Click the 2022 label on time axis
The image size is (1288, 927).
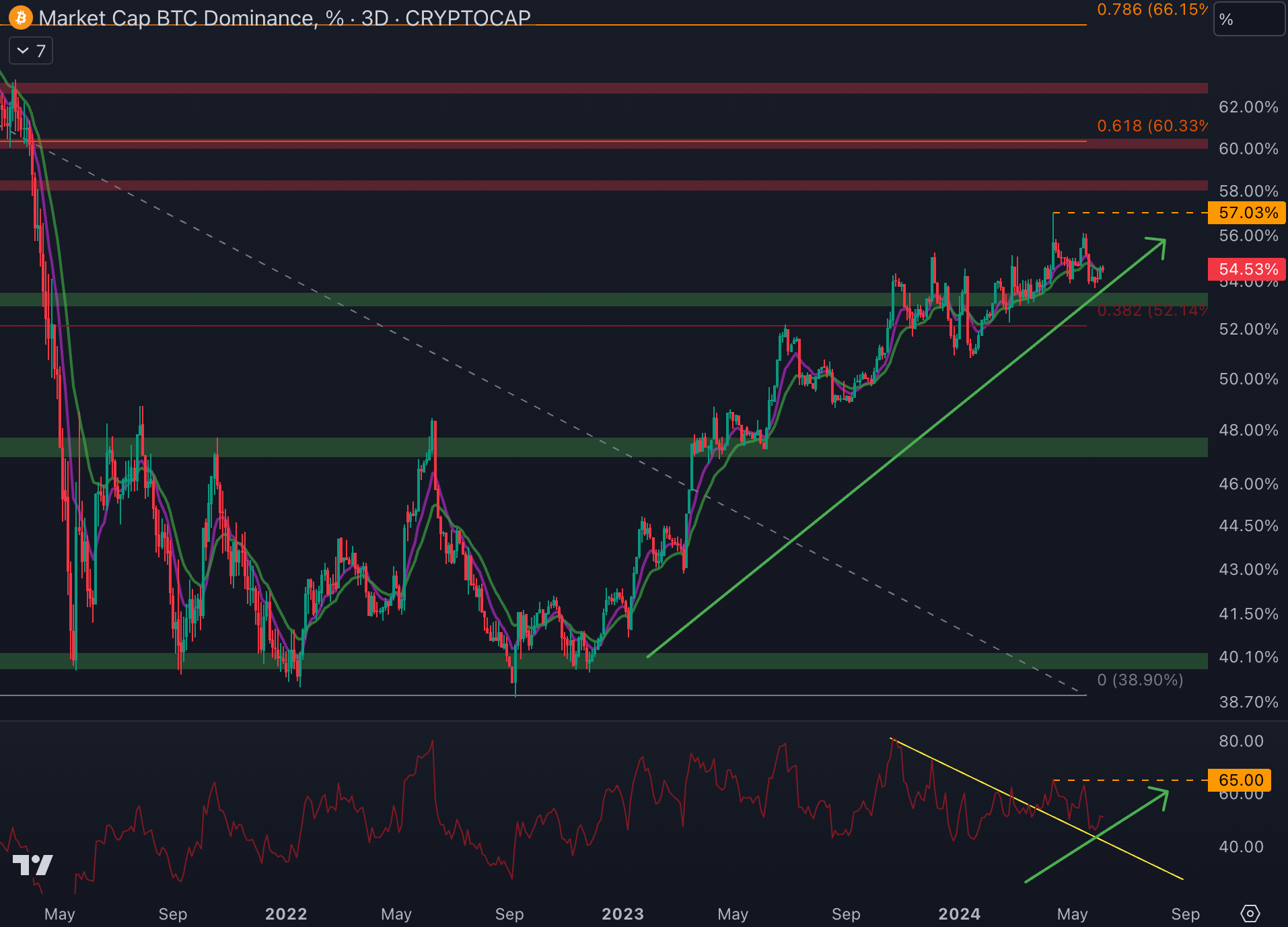286,914
